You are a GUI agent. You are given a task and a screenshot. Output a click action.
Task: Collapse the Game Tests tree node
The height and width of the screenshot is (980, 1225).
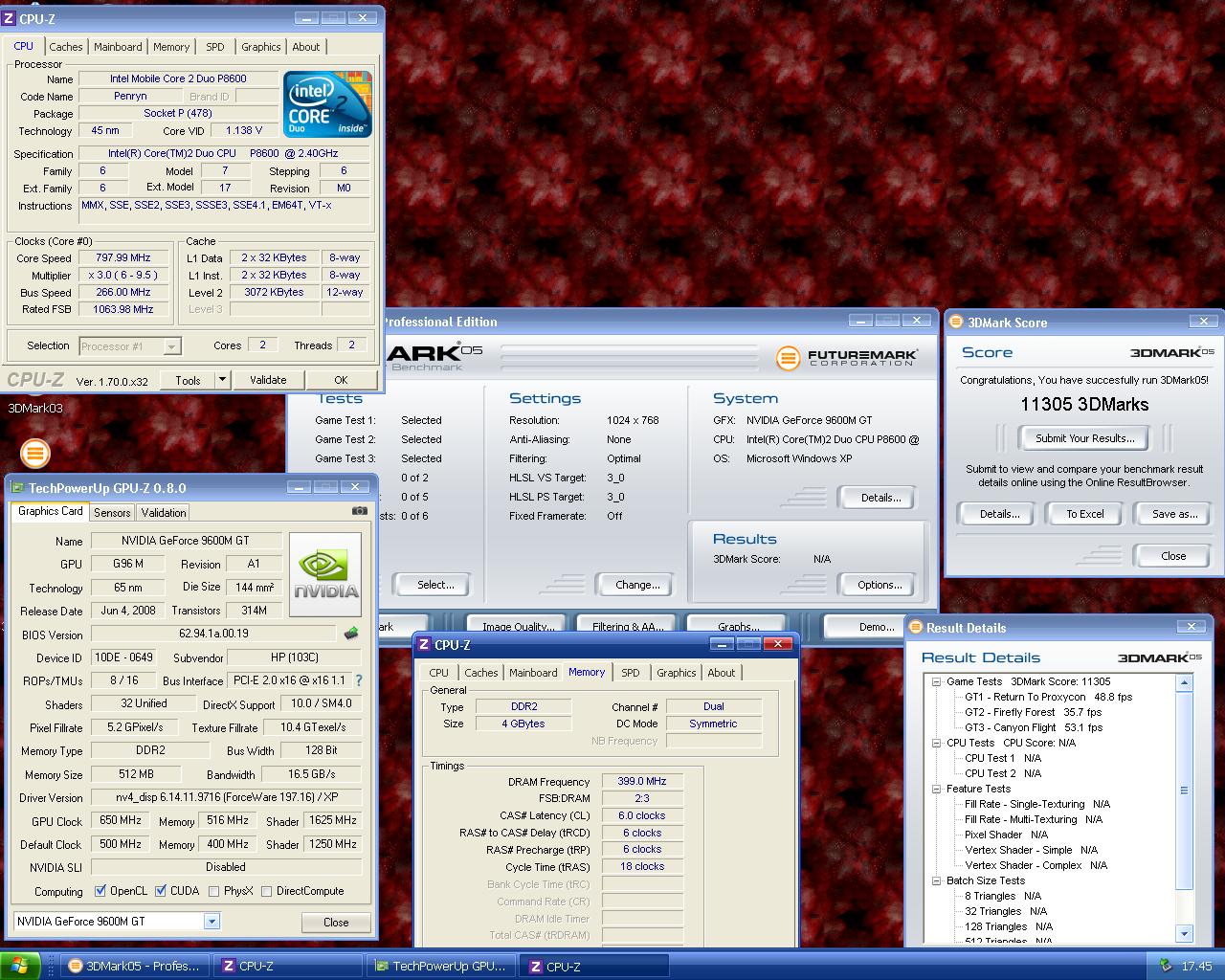936,682
